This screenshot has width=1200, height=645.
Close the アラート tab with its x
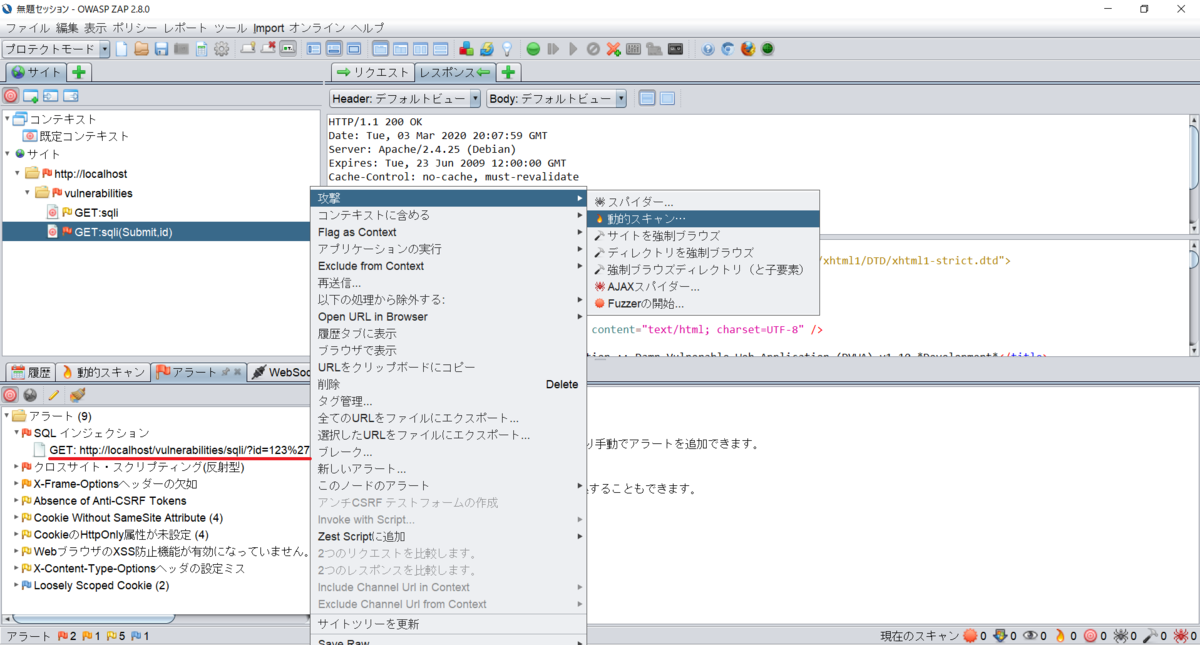238,372
